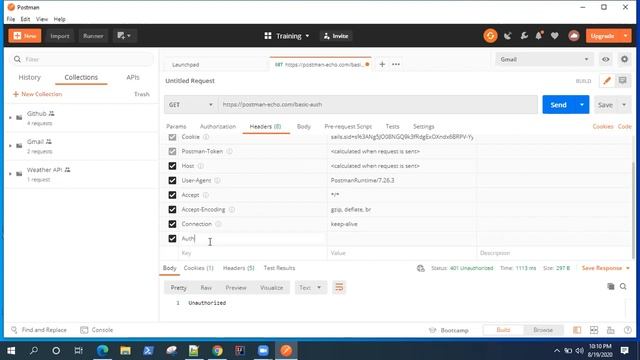Add a new request tab with plus icon
The image size is (640, 360).
tap(382, 64)
